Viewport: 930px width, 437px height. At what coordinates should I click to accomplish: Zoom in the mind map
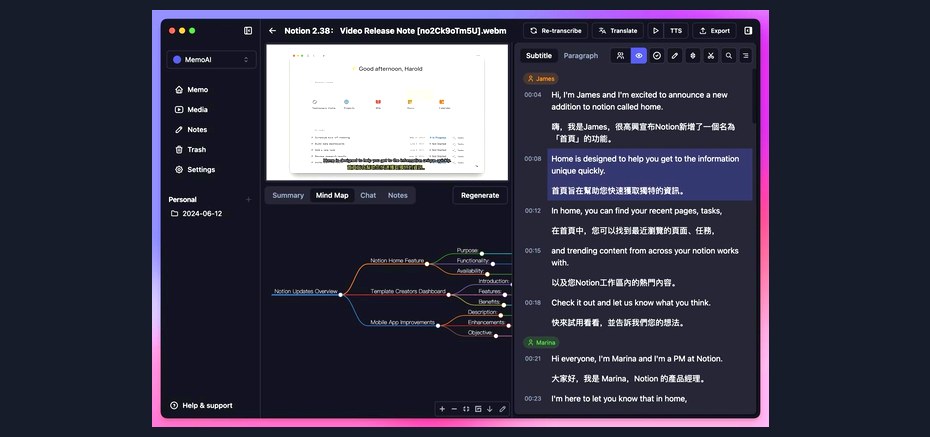click(x=442, y=409)
